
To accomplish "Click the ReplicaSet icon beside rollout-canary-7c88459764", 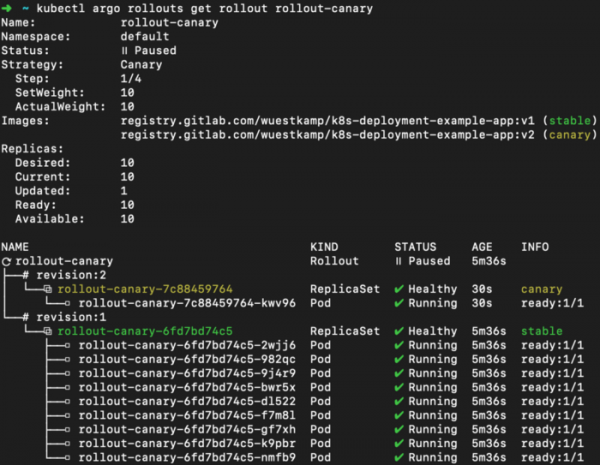I will pyautogui.click(x=48, y=288).
